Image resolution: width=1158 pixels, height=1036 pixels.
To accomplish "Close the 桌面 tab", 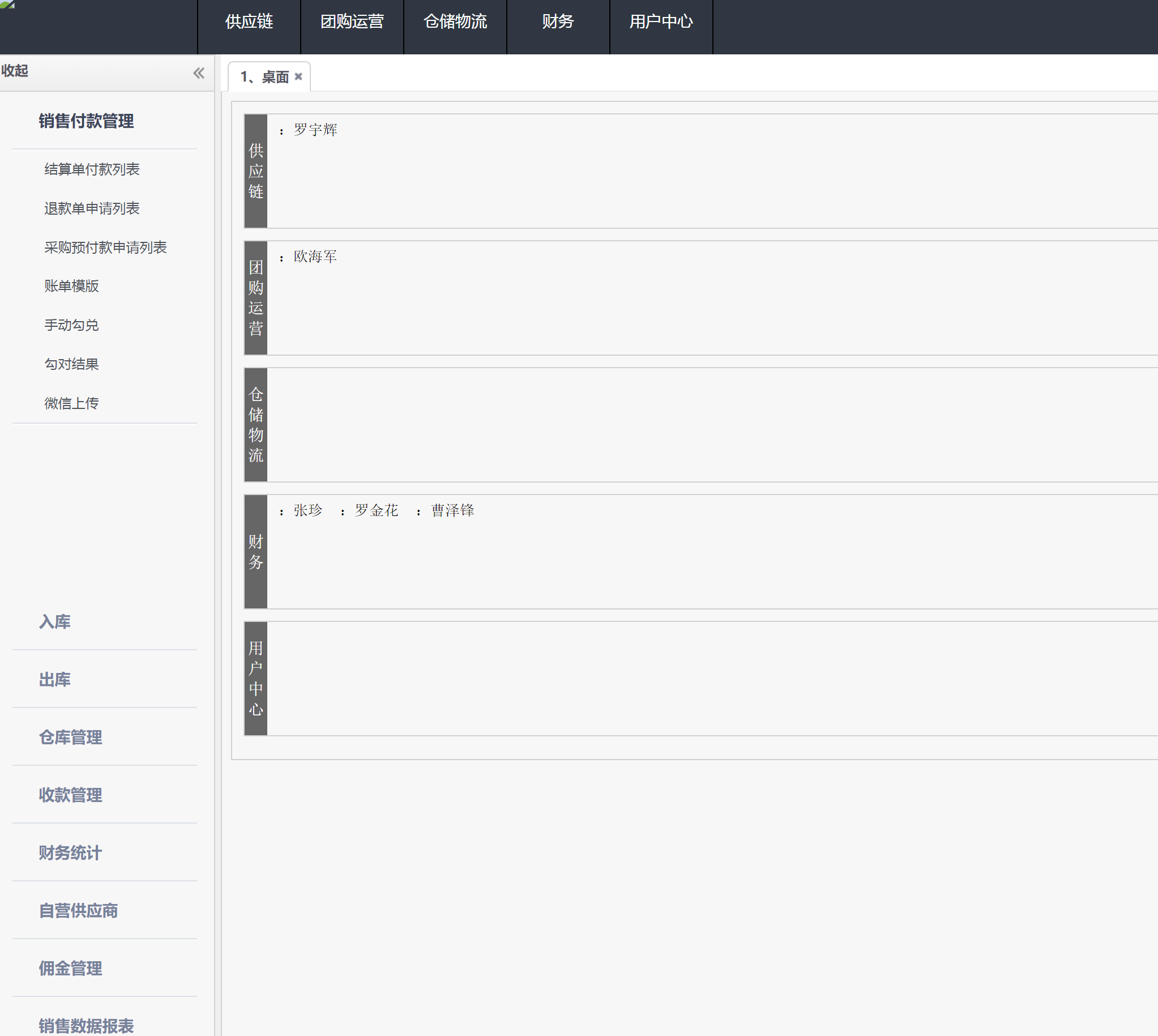I will pyautogui.click(x=298, y=76).
